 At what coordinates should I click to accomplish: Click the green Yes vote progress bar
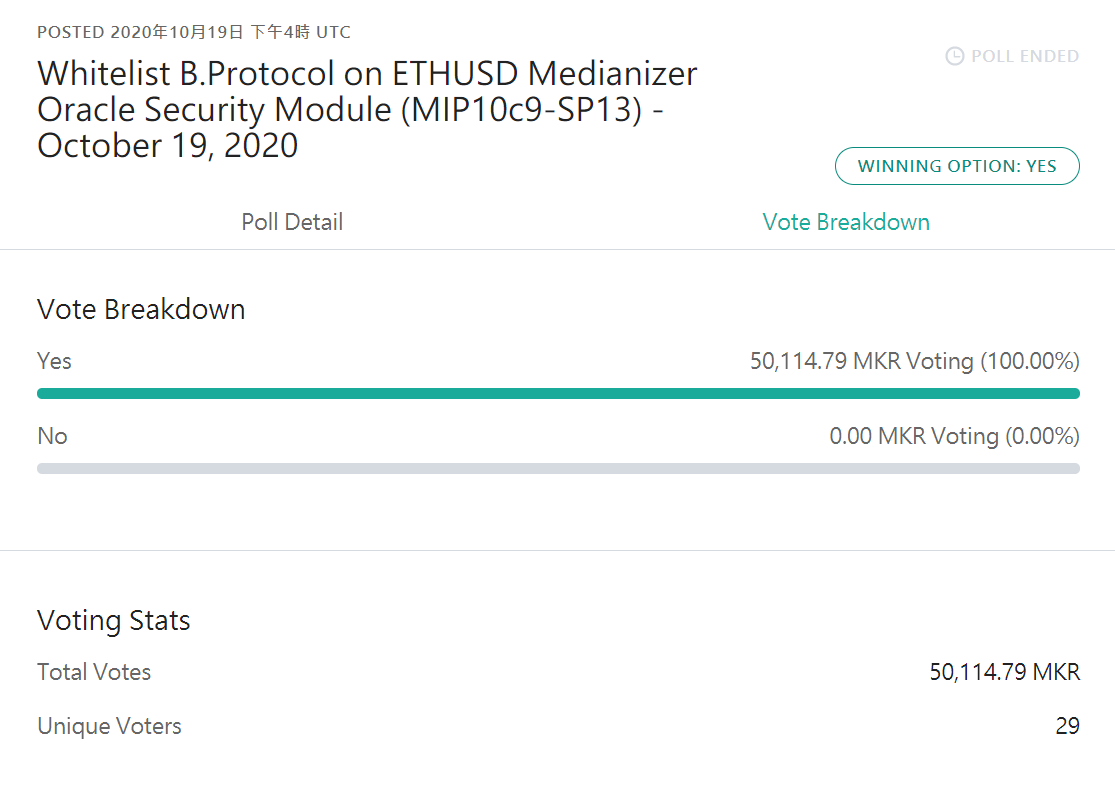(x=558, y=393)
